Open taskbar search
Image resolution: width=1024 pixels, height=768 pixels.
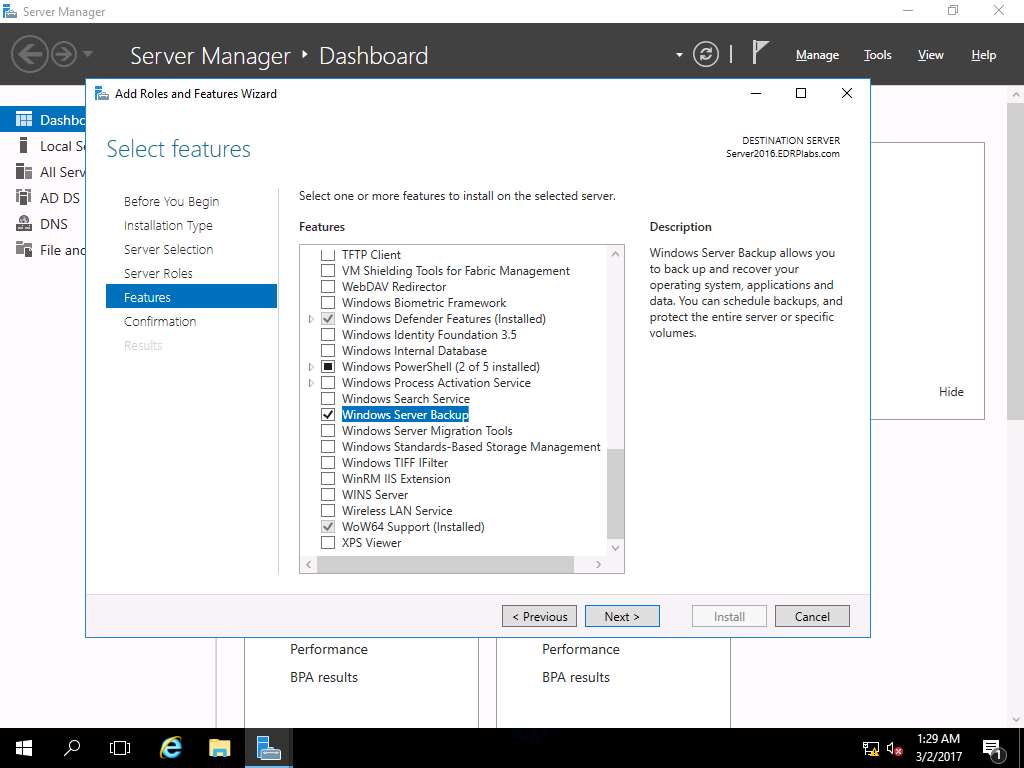click(x=72, y=748)
